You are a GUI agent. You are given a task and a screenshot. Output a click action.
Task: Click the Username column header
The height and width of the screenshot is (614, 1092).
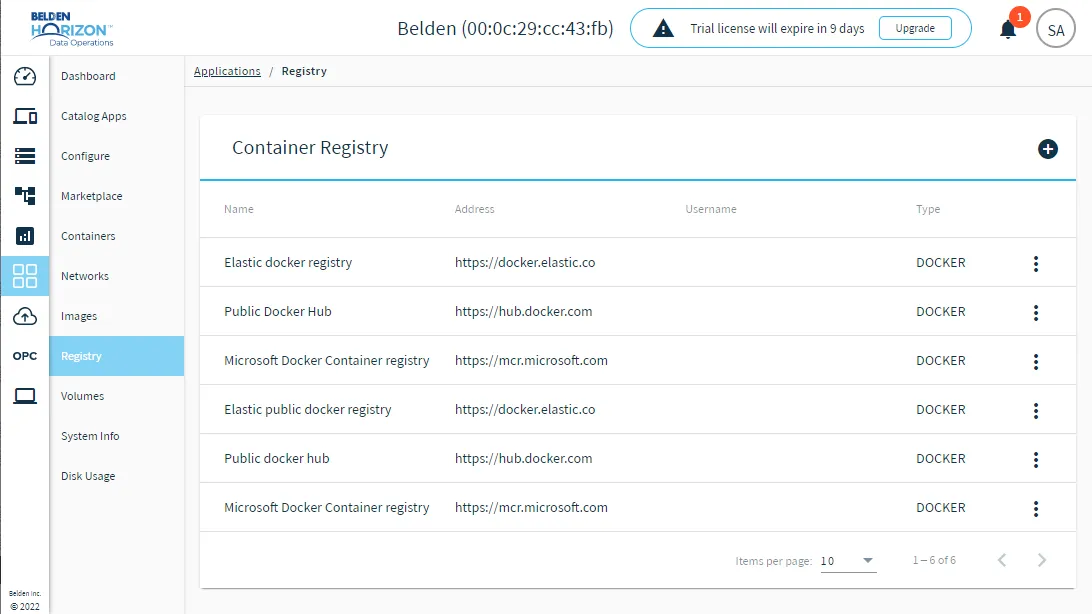(710, 209)
